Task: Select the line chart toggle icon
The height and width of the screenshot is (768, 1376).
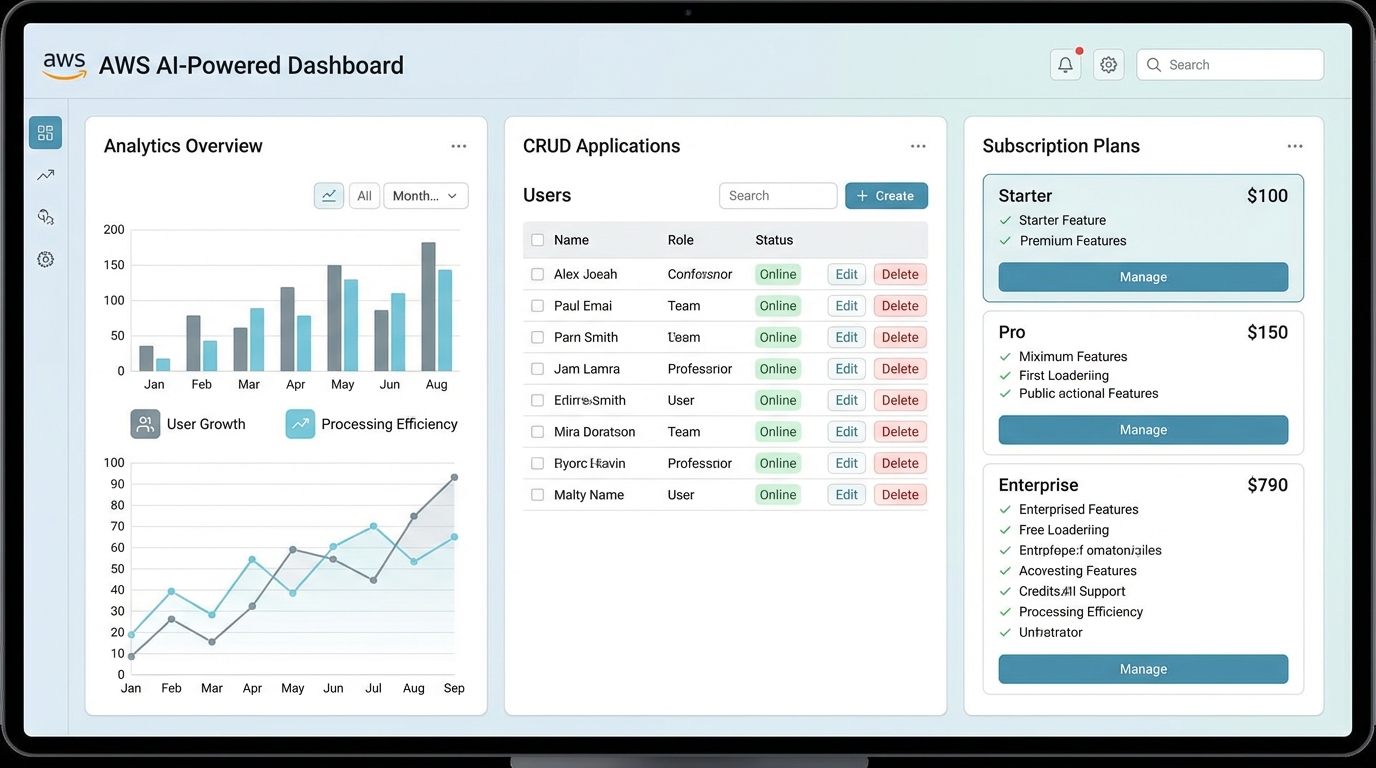Action: pyautogui.click(x=328, y=195)
